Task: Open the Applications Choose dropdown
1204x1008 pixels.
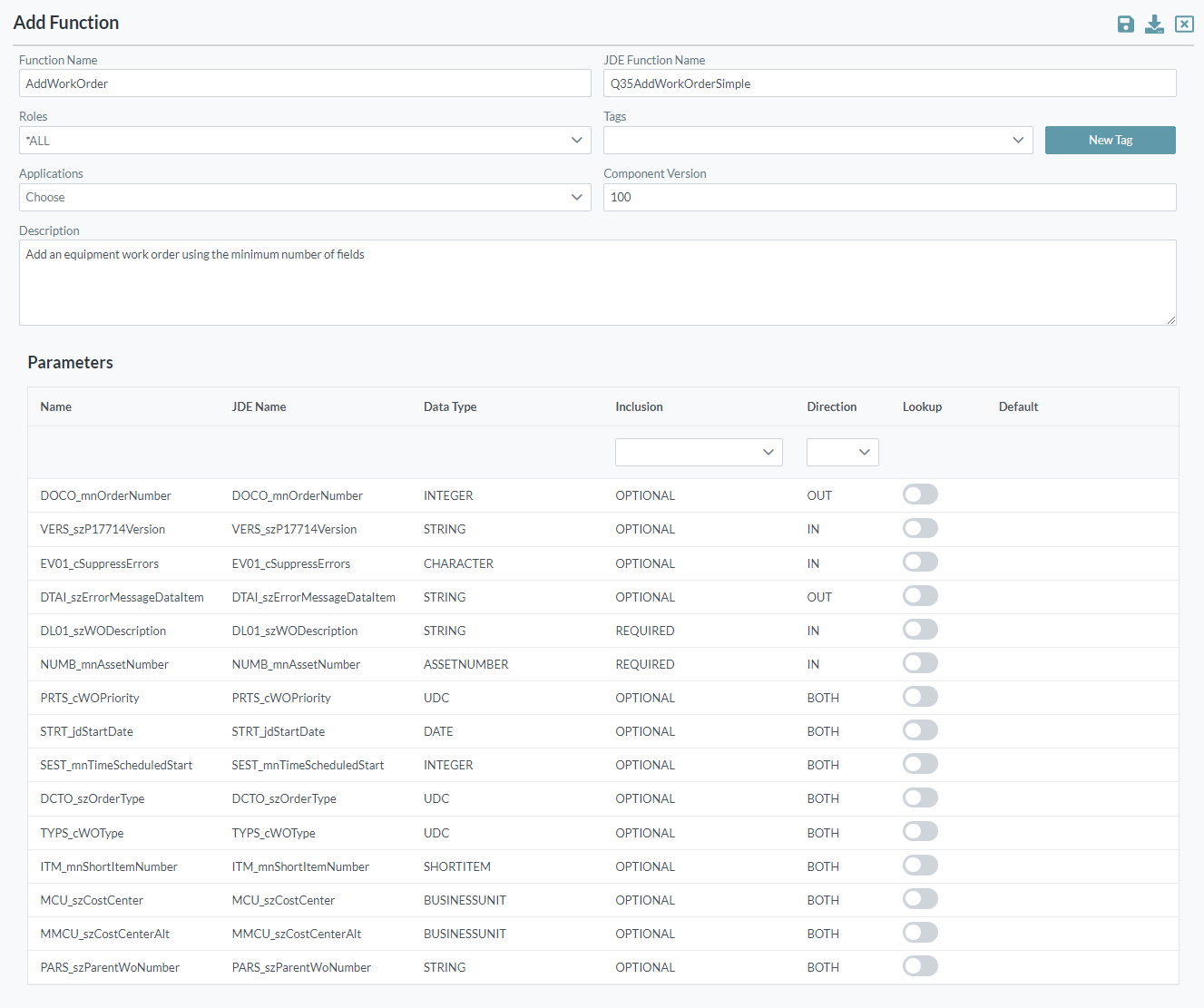Action: [x=305, y=198]
